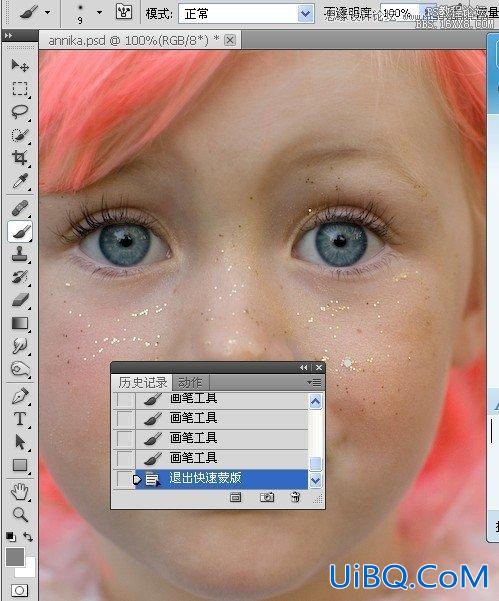Open the 模式 blend mode dropdown
The image size is (499, 601).
tap(246, 14)
